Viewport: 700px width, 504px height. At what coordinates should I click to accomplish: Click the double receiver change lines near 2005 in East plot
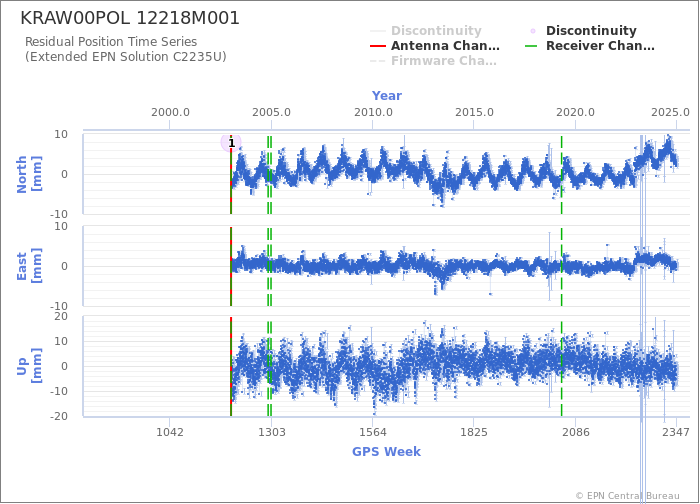(x=270, y=266)
